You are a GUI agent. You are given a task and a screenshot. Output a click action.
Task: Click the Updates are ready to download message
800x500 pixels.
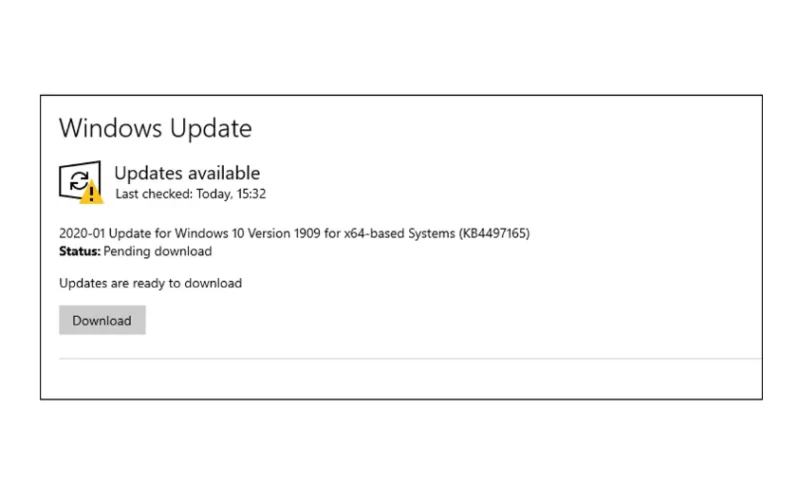[x=151, y=283]
